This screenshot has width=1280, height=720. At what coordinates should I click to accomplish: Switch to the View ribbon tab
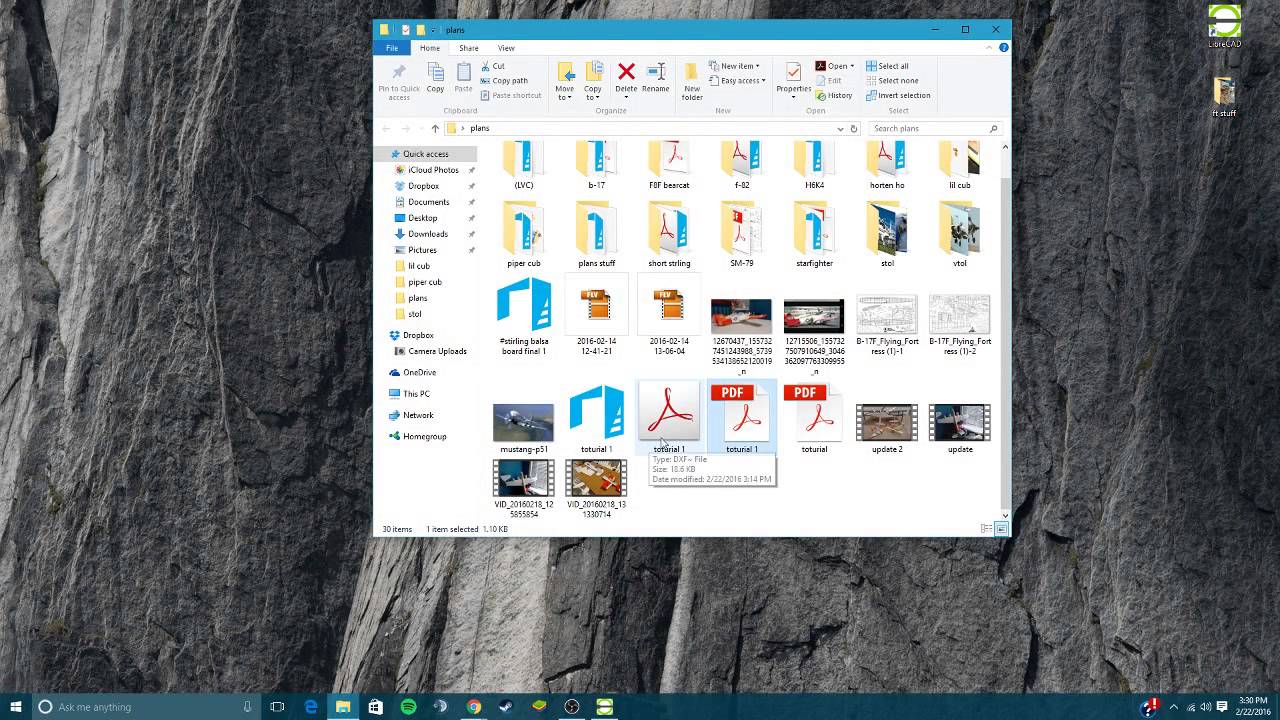pos(506,48)
